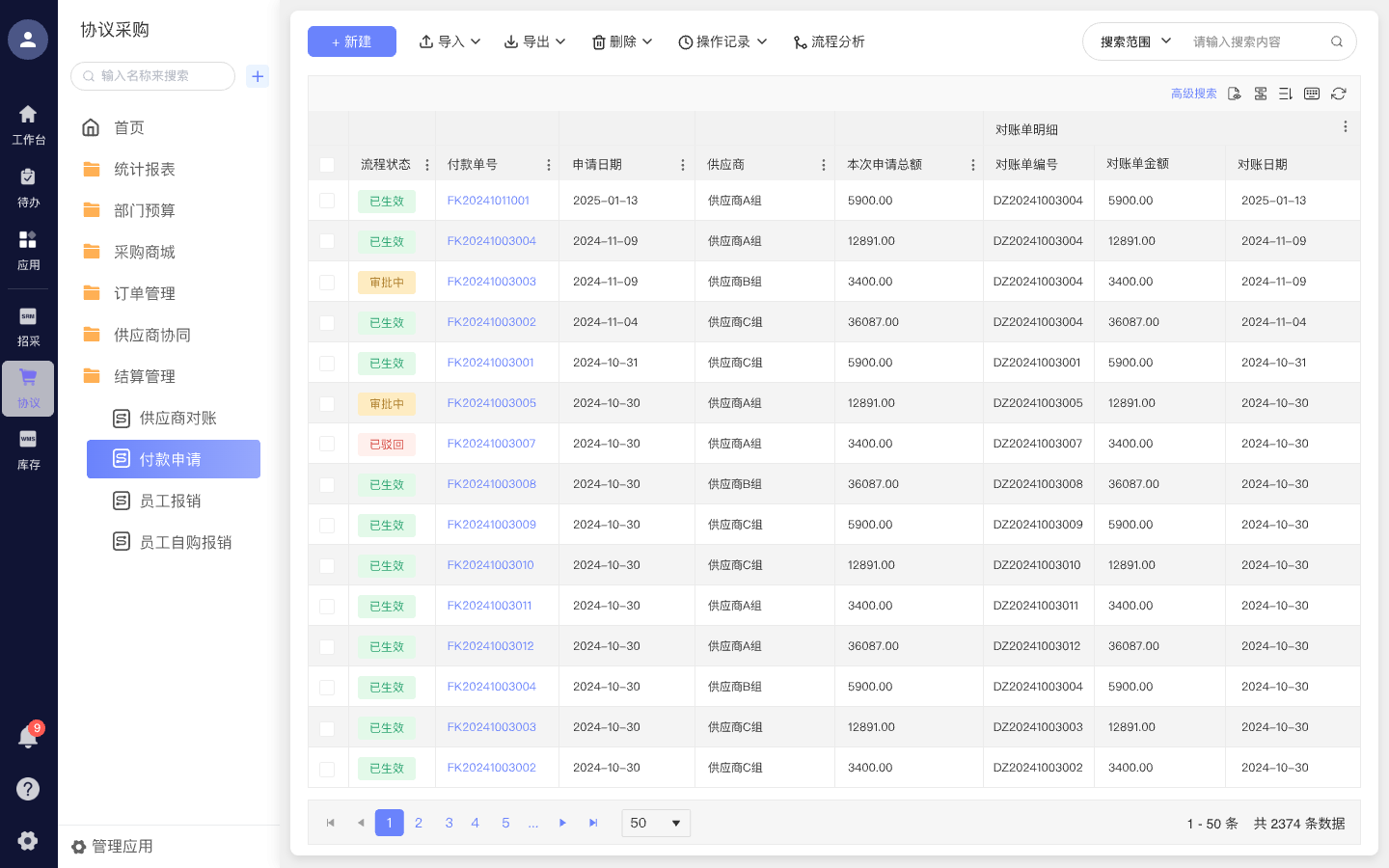Click the refresh icon above the table
Viewport: 1389px width, 868px height.
(1338, 94)
